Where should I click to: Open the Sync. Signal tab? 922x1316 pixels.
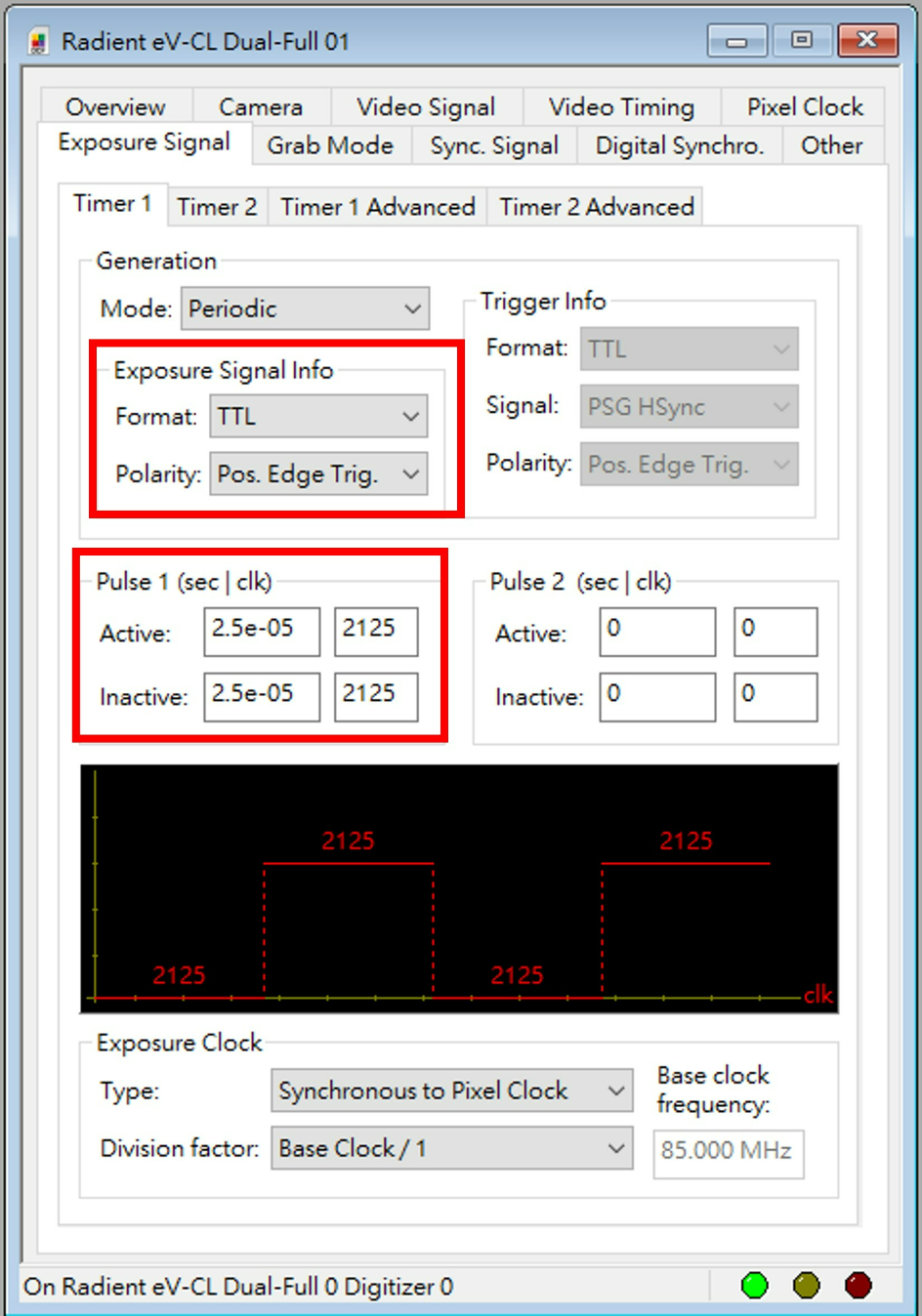coord(494,145)
